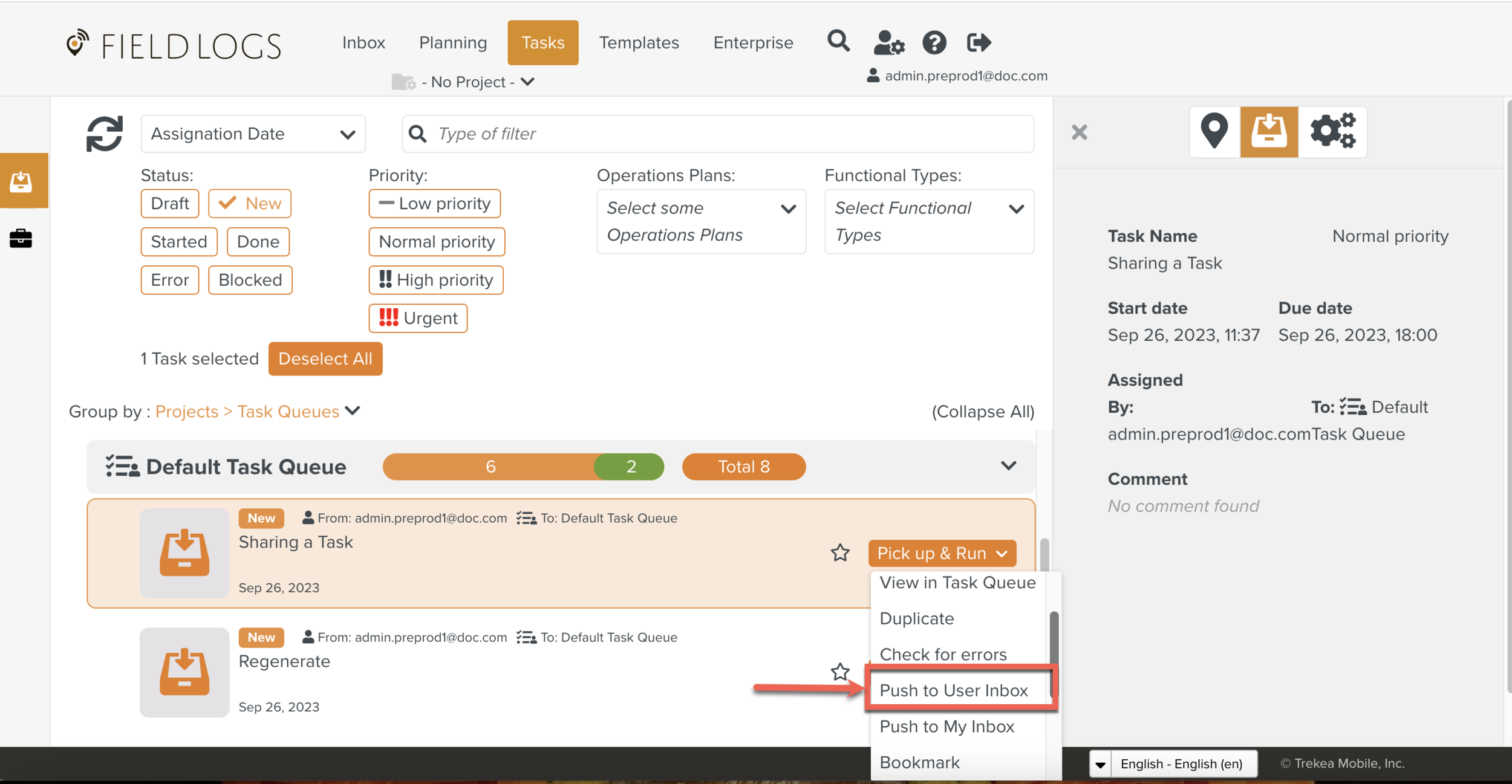Toggle the New status filter
This screenshot has width=1512, height=784.
click(x=250, y=203)
